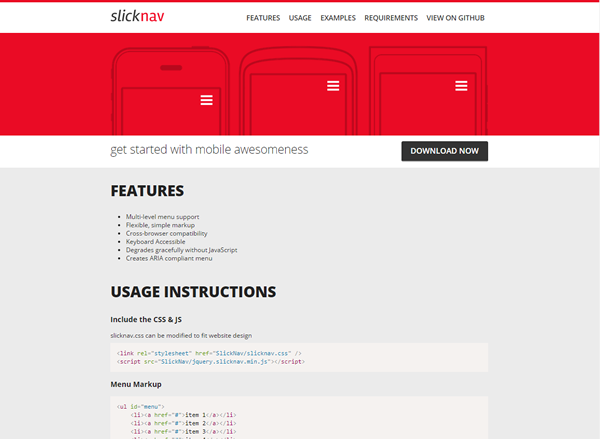Tap hamburger menu icon on first phone
Viewport: 600px width, 439px height.
pos(207,100)
